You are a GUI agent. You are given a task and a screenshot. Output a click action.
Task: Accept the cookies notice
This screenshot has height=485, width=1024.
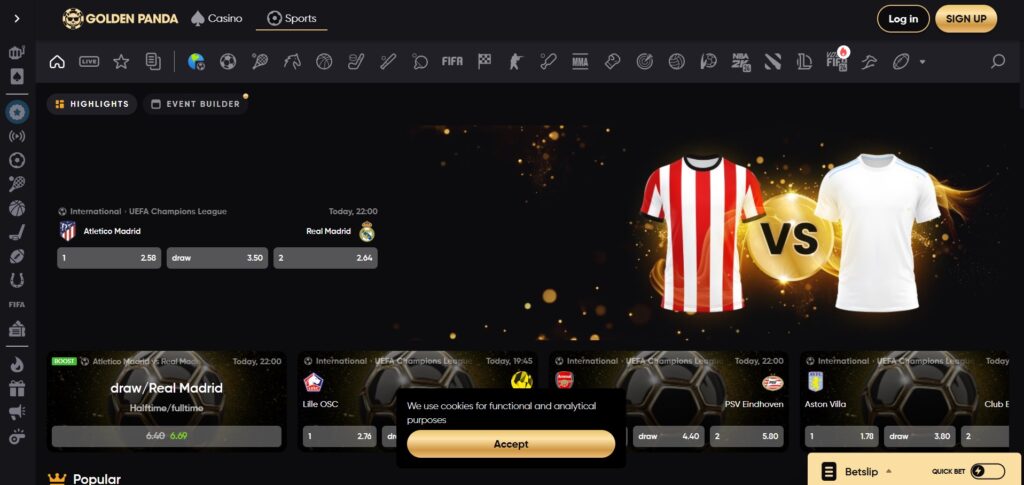pos(511,444)
